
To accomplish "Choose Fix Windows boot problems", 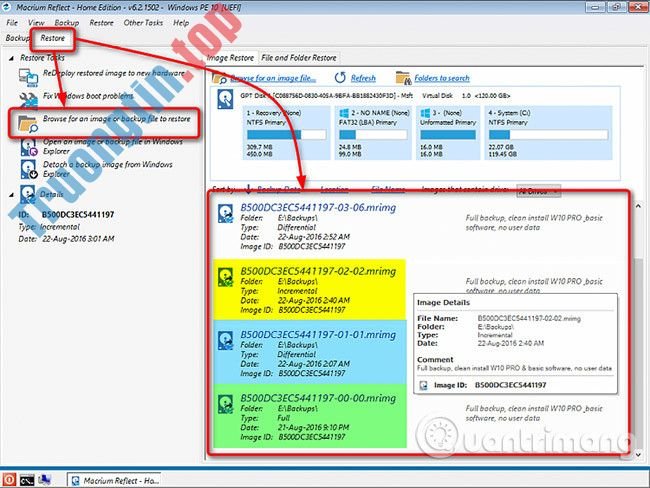I will tap(88, 96).
